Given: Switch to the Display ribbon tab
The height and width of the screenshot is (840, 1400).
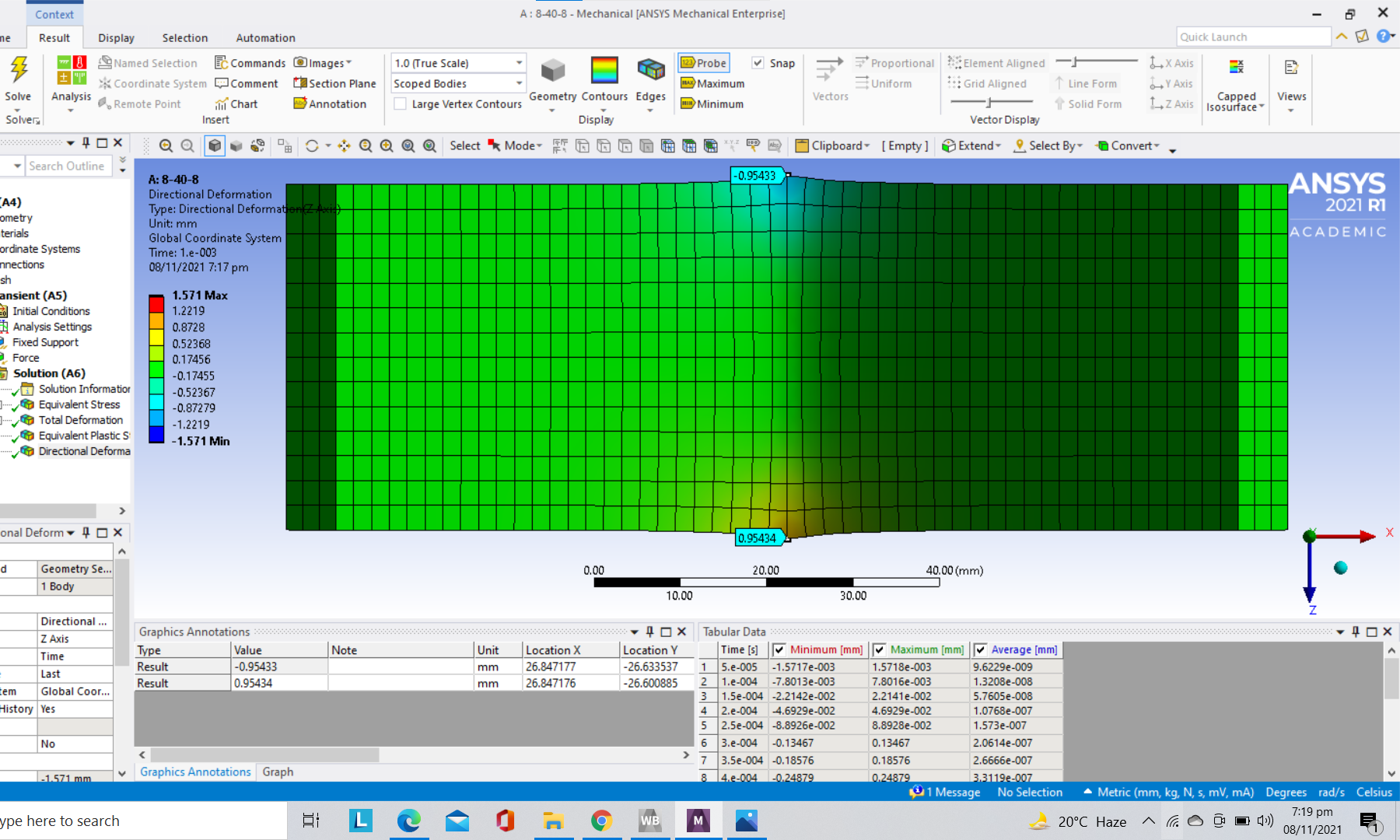Looking at the screenshot, I should pyautogui.click(x=116, y=37).
